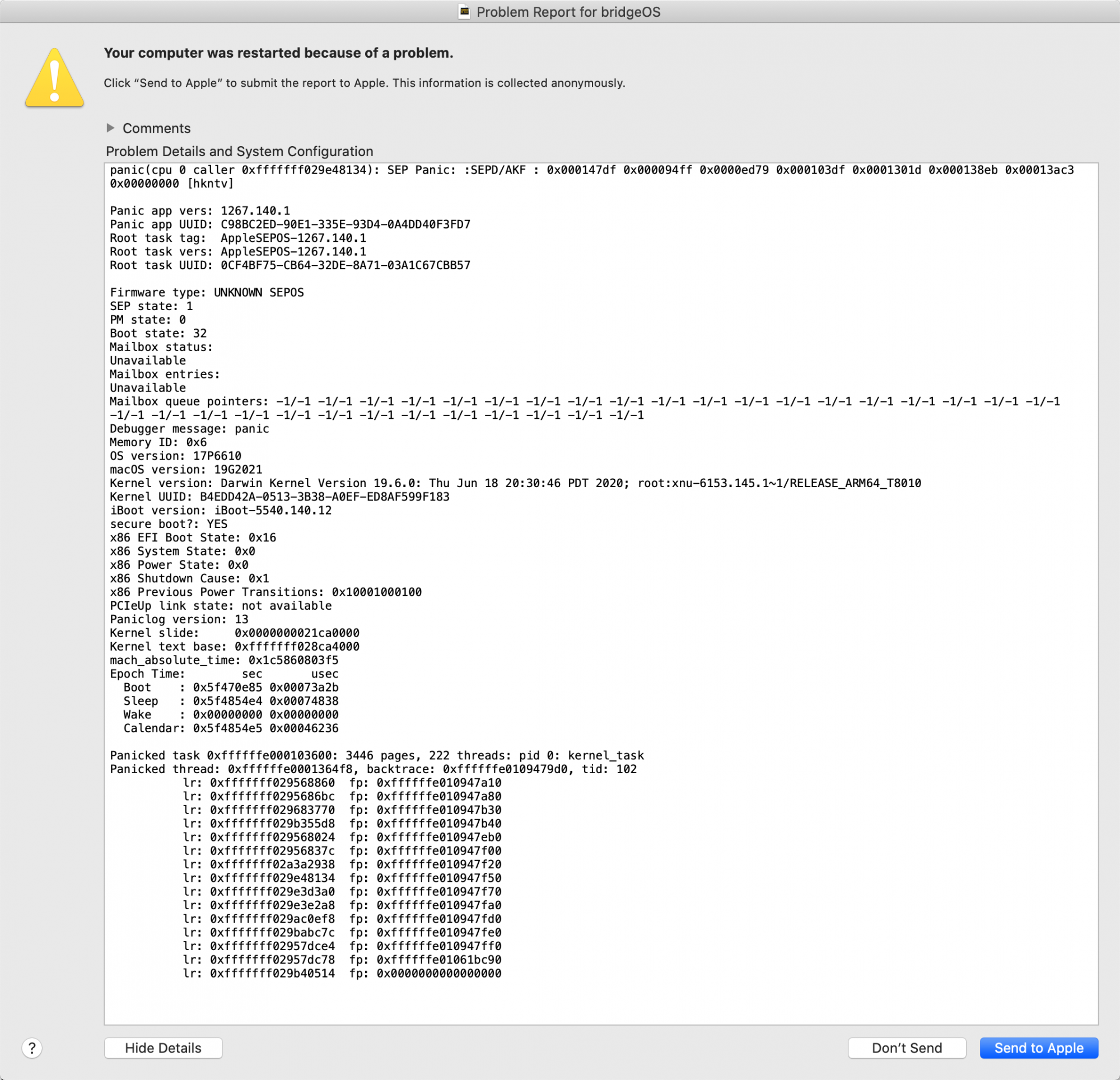Click 'x86 System State: 0x0' line
The width and height of the screenshot is (1120, 1080).
[x=183, y=551]
